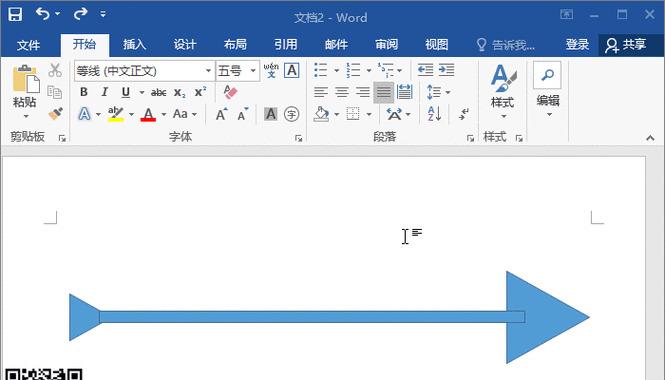Apply the red font color swatch

click(x=148, y=114)
